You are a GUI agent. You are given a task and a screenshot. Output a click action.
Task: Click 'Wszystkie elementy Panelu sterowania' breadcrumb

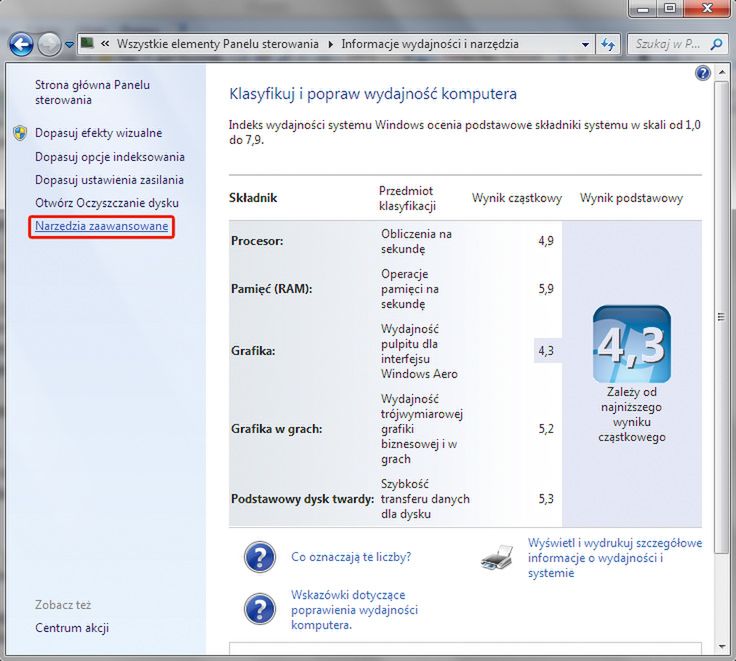click(x=217, y=44)
